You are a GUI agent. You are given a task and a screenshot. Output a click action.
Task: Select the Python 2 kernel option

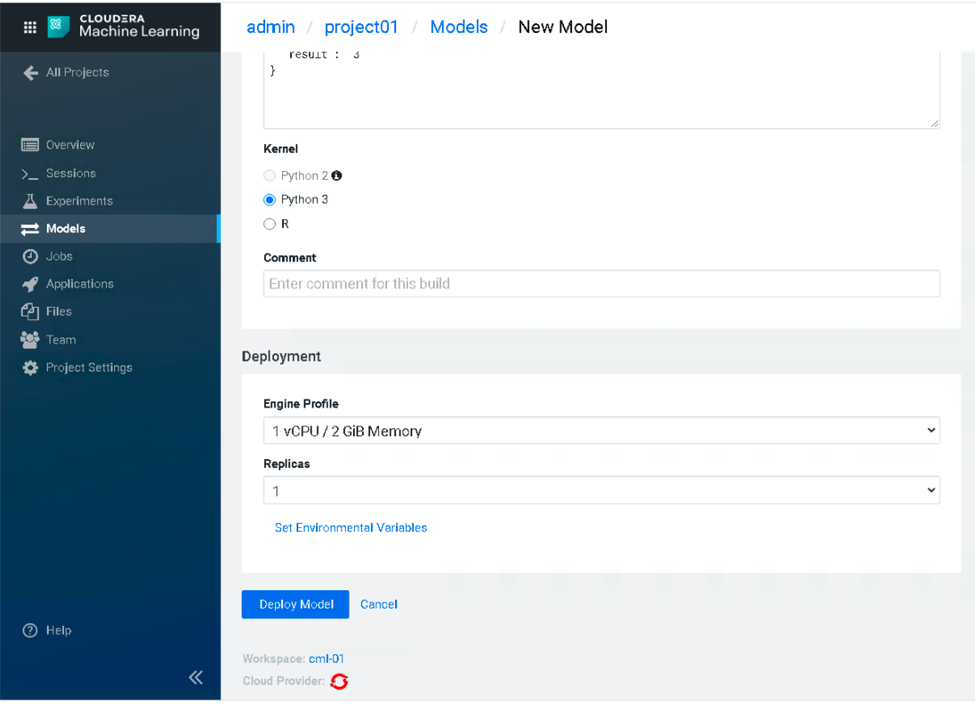[269, 175]
